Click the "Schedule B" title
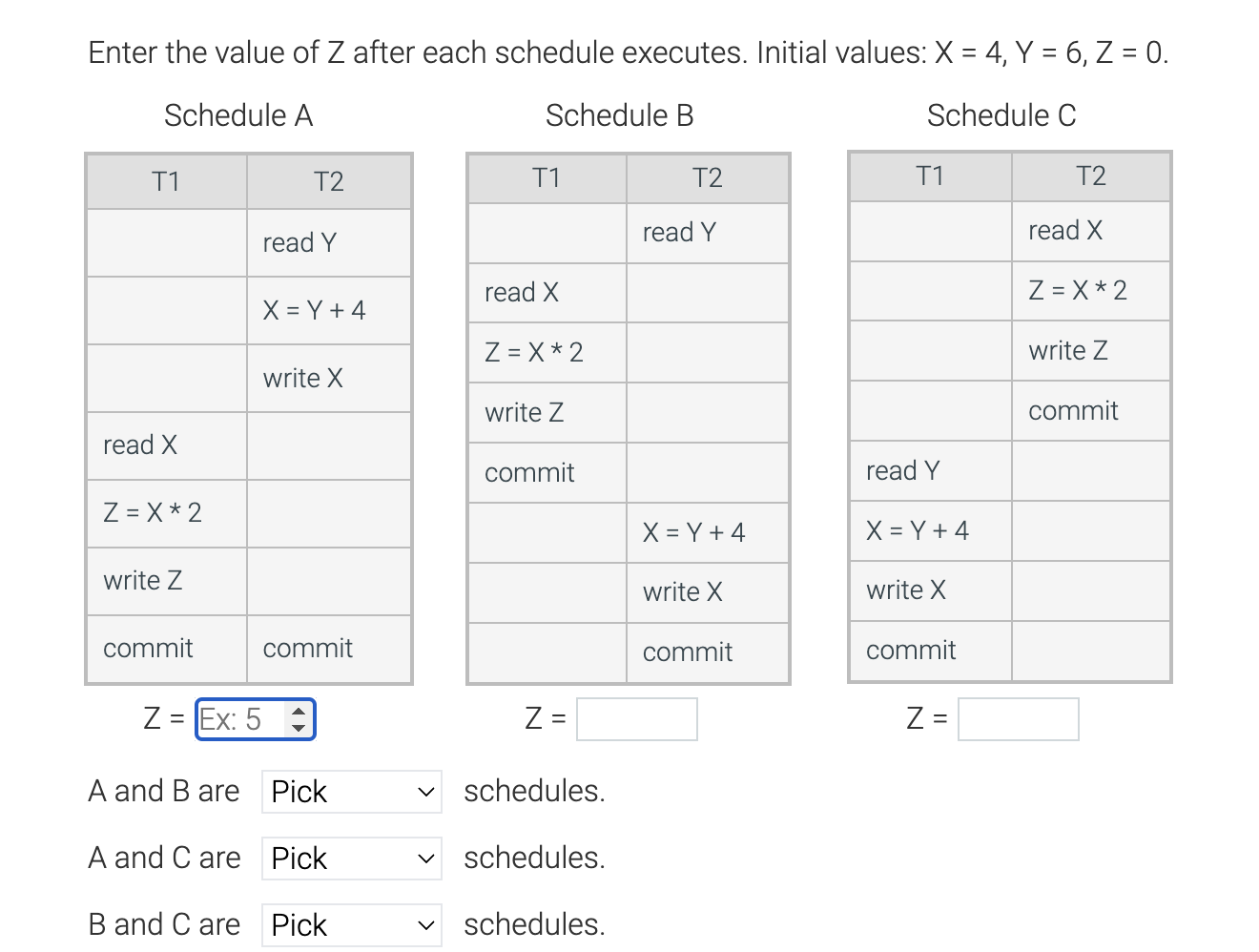This screenshot has height=952, width=1259. coord(619,114)
